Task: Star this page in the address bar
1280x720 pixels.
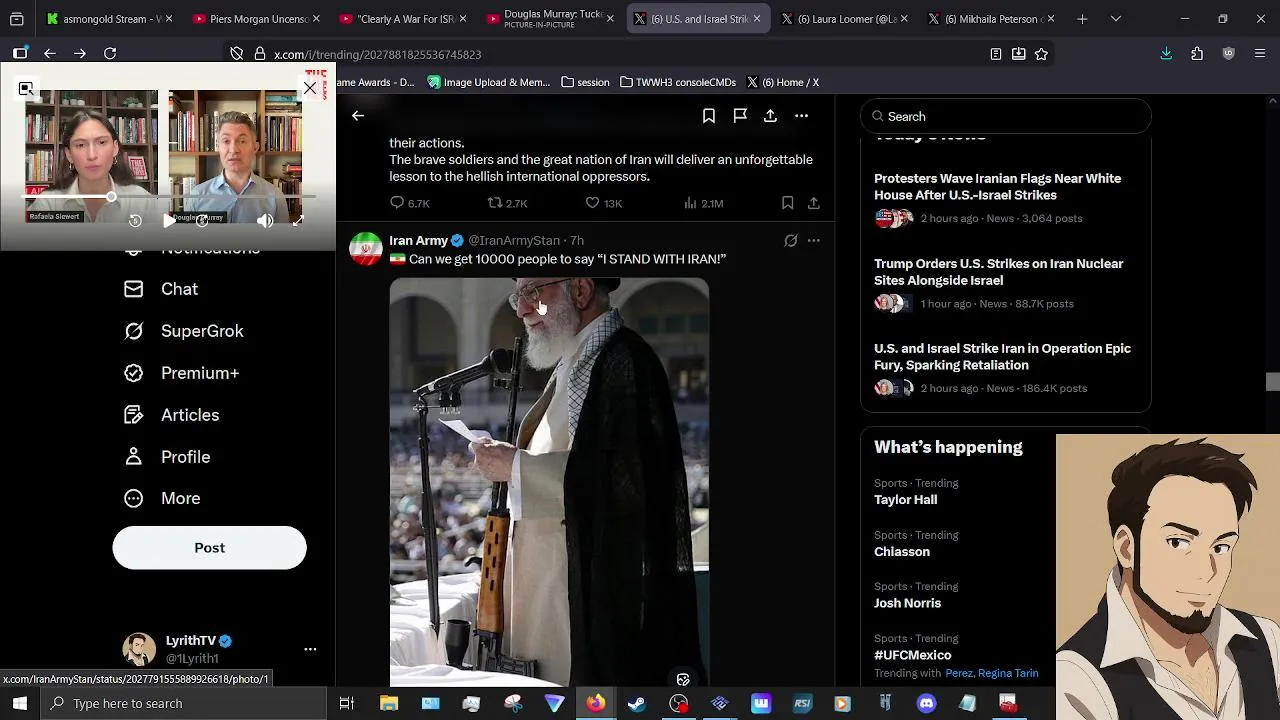Action: tap(1041, 54)
